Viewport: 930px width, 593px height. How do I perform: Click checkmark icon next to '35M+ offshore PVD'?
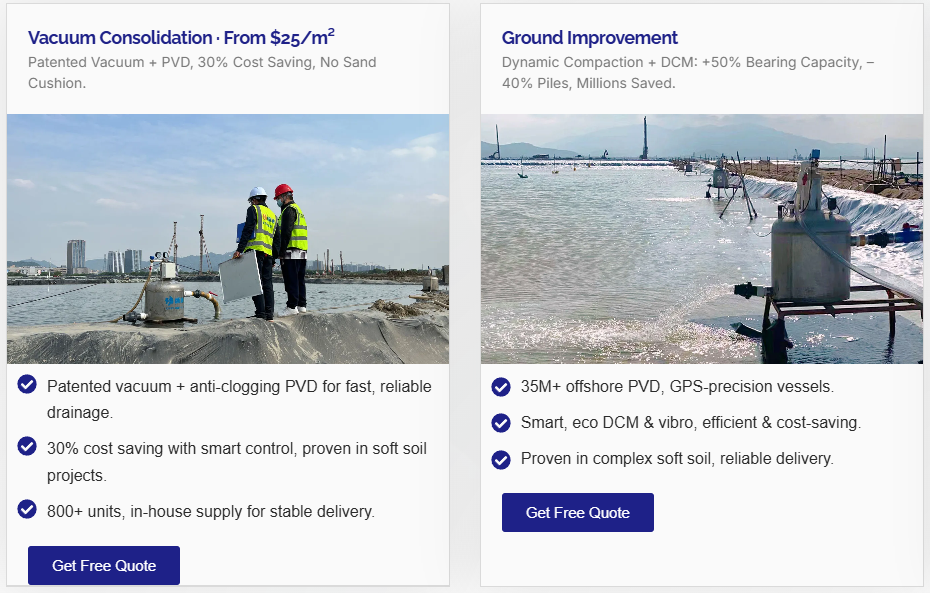coord(501,386)
